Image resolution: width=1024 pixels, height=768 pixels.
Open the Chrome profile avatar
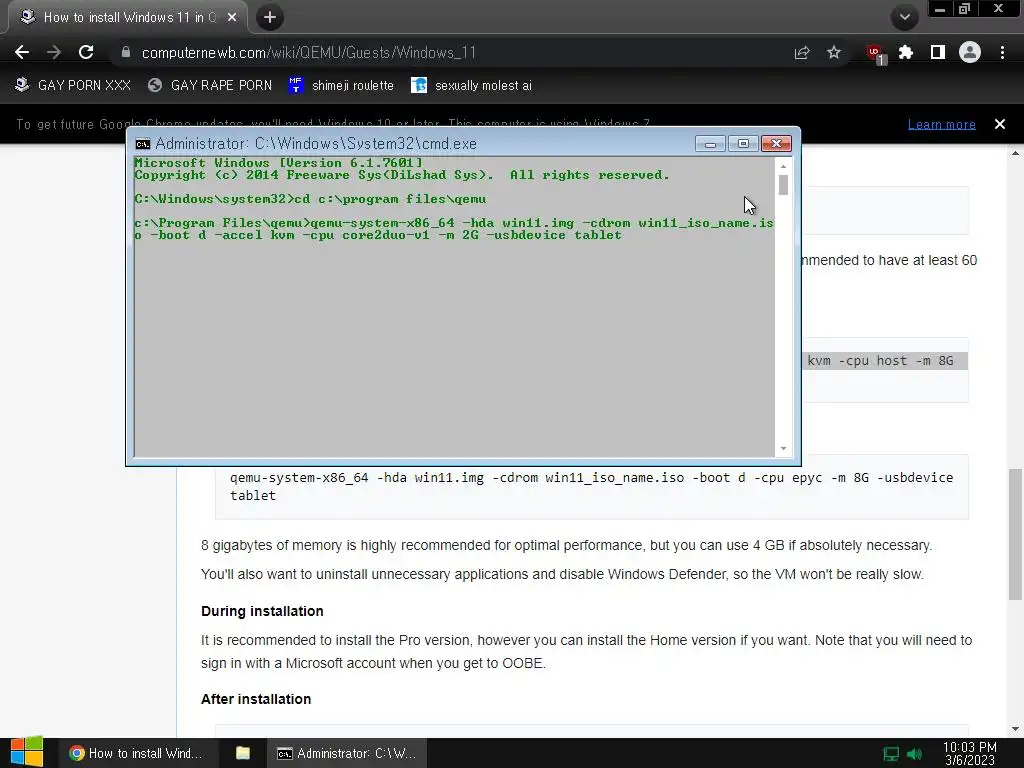(x=970, y=52)
